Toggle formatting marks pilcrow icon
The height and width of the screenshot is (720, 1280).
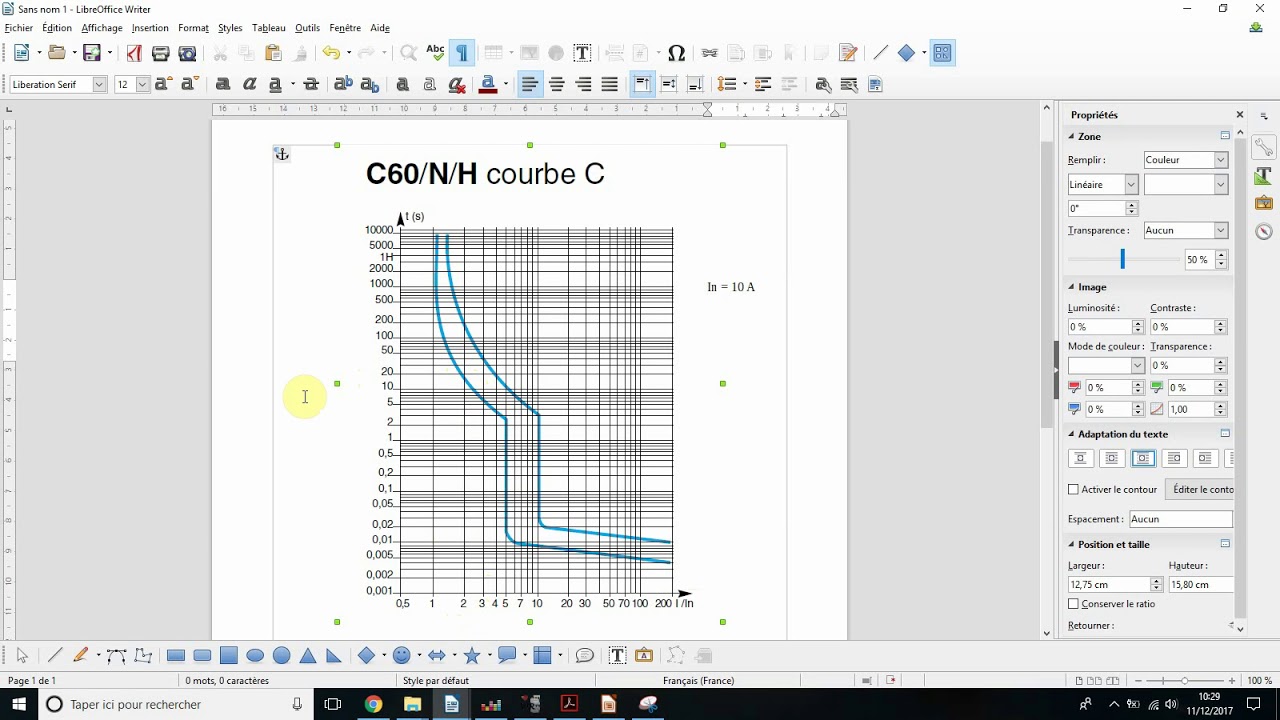click(462, 53)
